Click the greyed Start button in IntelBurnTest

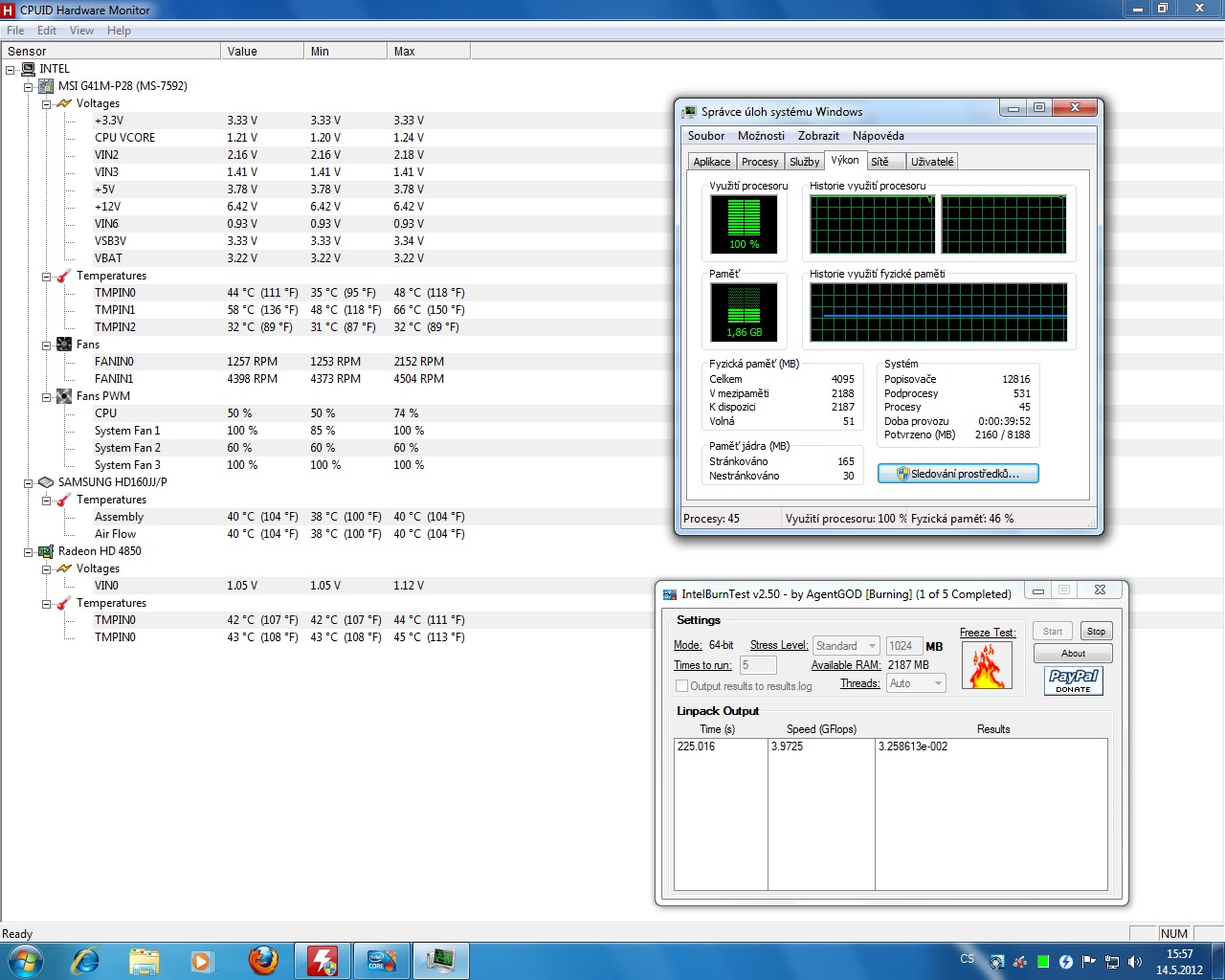pos(1053,631)
